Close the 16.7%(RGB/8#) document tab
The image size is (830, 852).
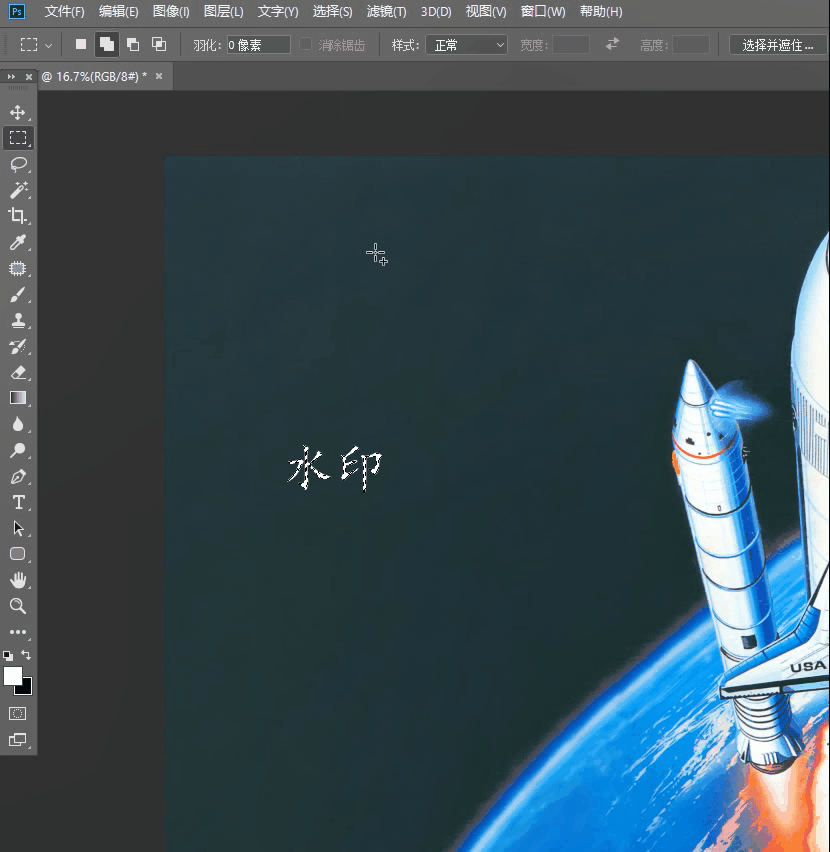(x=159, y=76)
